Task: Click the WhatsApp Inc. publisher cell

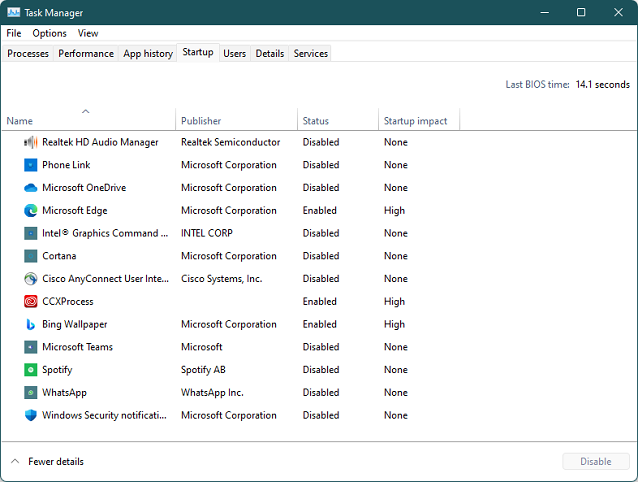Action: pos(212,393)
